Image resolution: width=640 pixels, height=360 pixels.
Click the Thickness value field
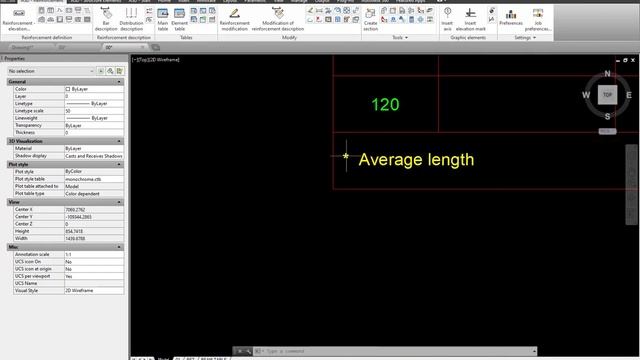pyautogui.click(x=94, y=133)
